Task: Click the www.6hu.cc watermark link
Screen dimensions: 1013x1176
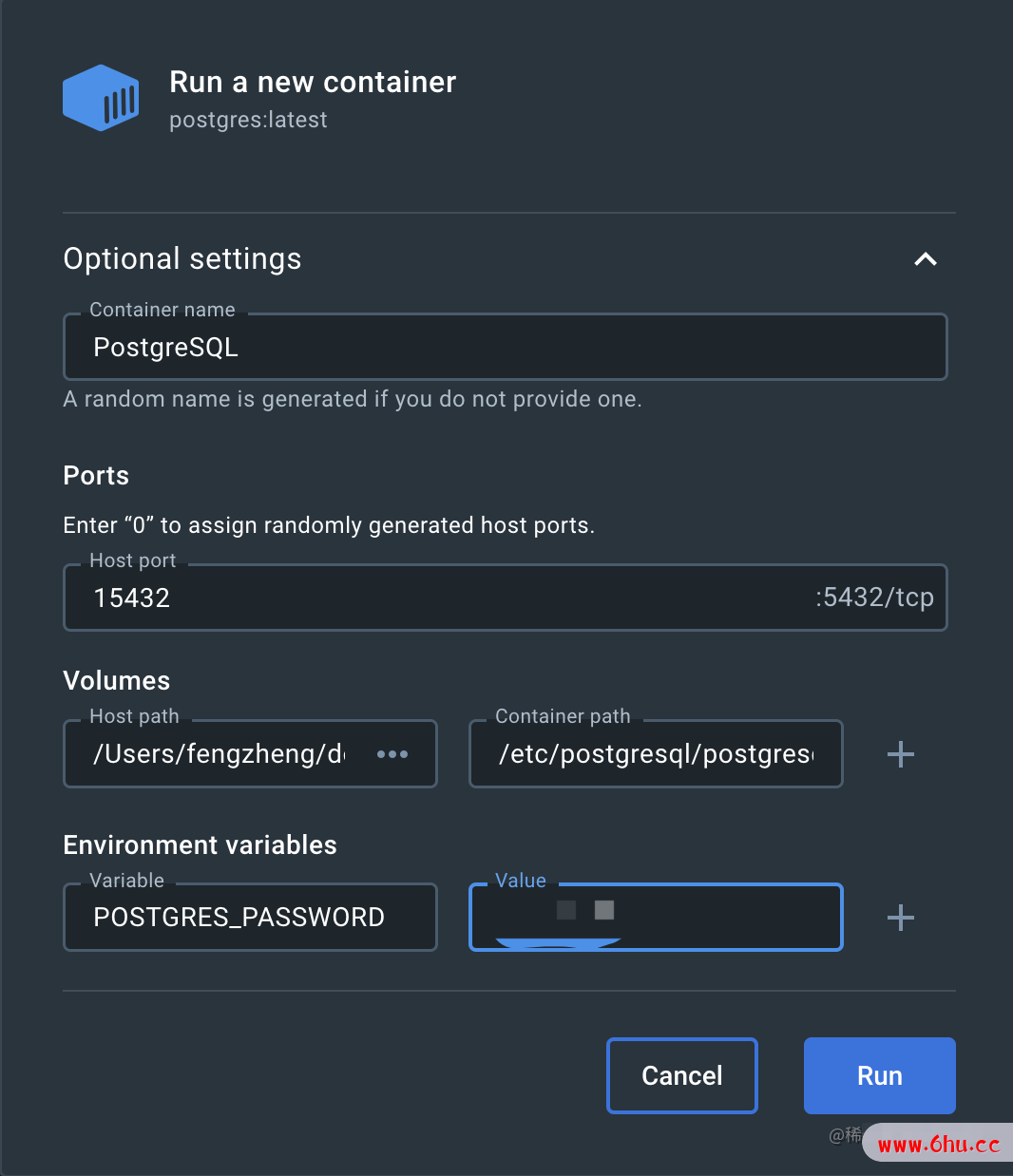Action: pos(938,1145)
